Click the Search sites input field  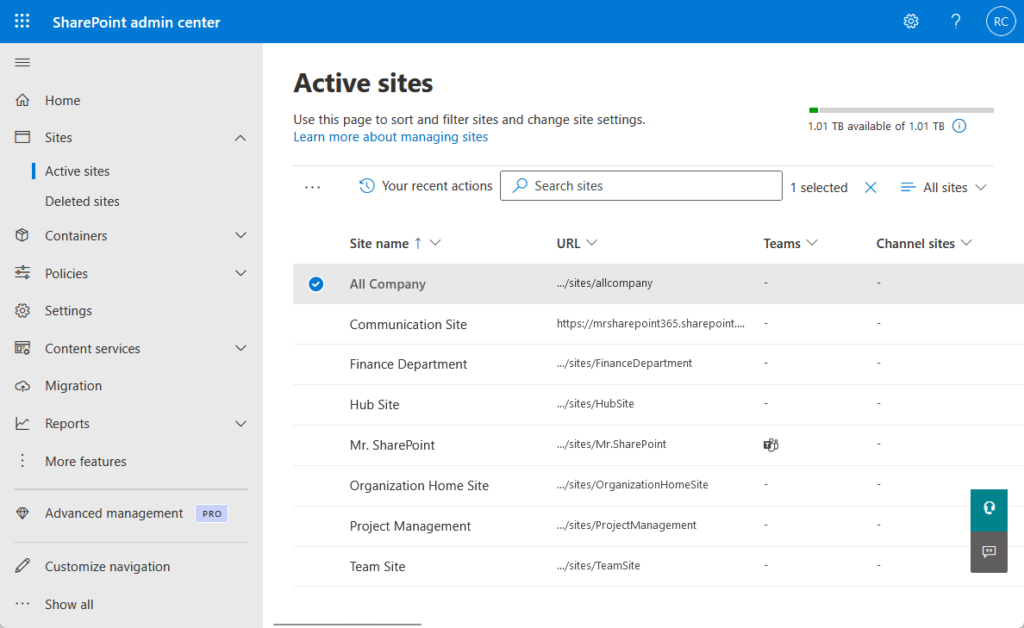641,185
